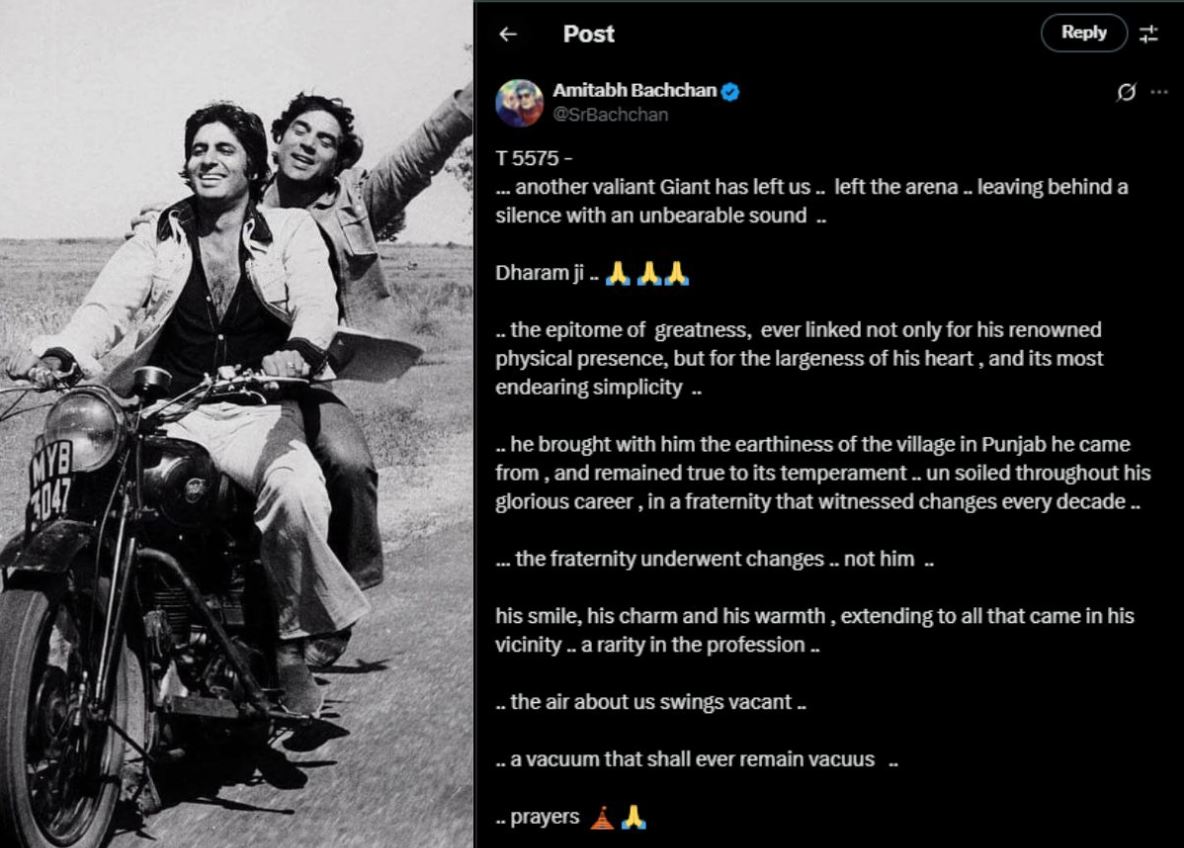Click the "epitome of greatness" paragraph
This screenshot has height=848, width=1184.
(x=798, y=358)
